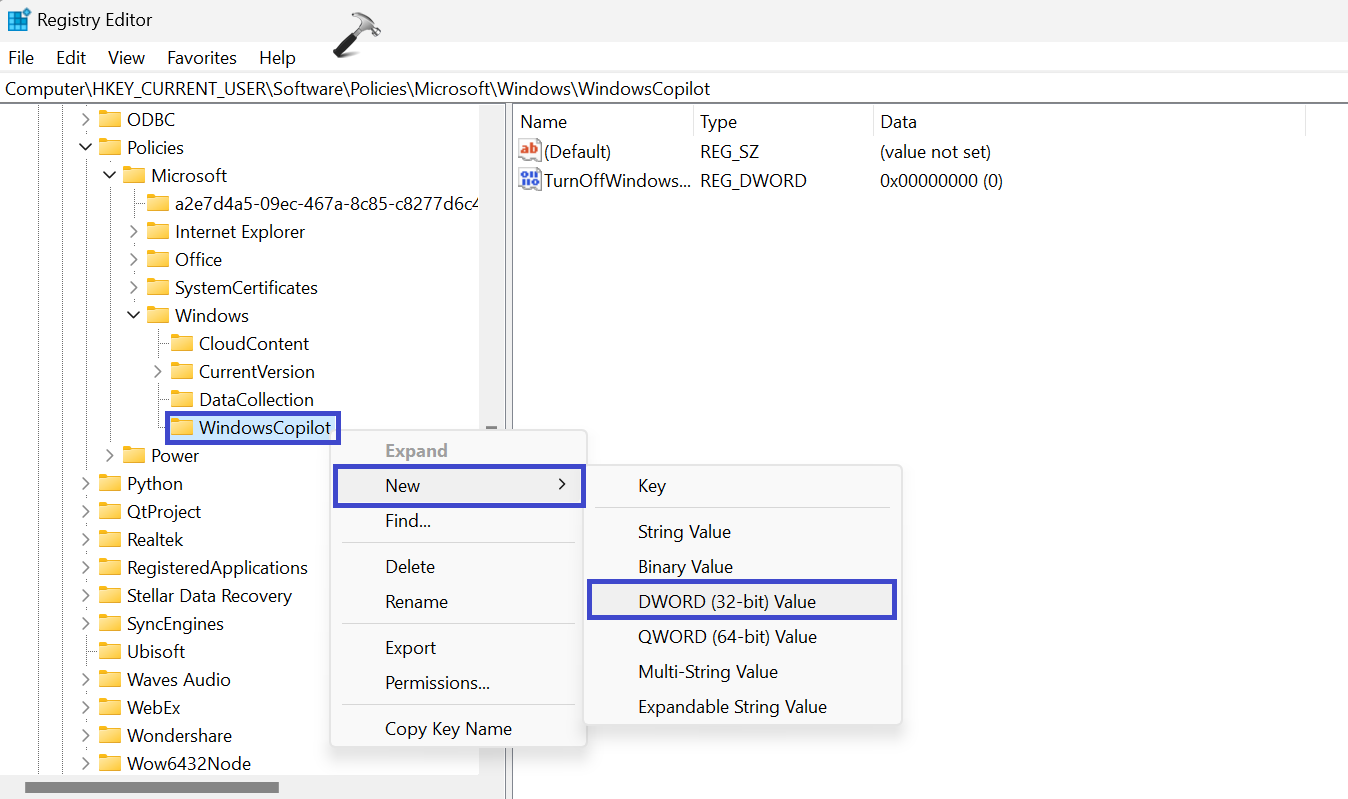
Task: Click the Stellar Data Recovery folder icon
Action: [x=110, y=596]
